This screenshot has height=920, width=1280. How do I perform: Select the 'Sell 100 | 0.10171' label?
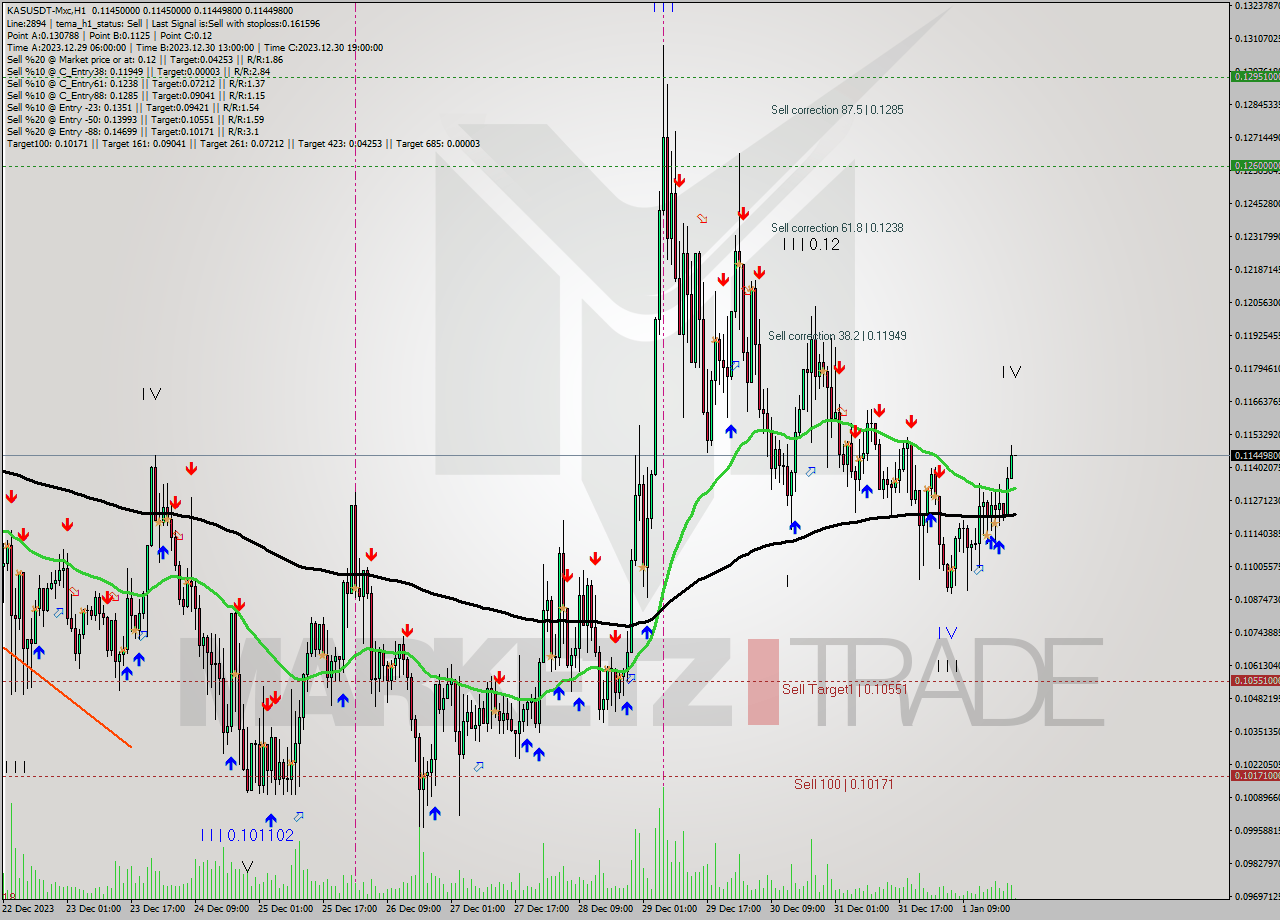click(x=843, y=784)
